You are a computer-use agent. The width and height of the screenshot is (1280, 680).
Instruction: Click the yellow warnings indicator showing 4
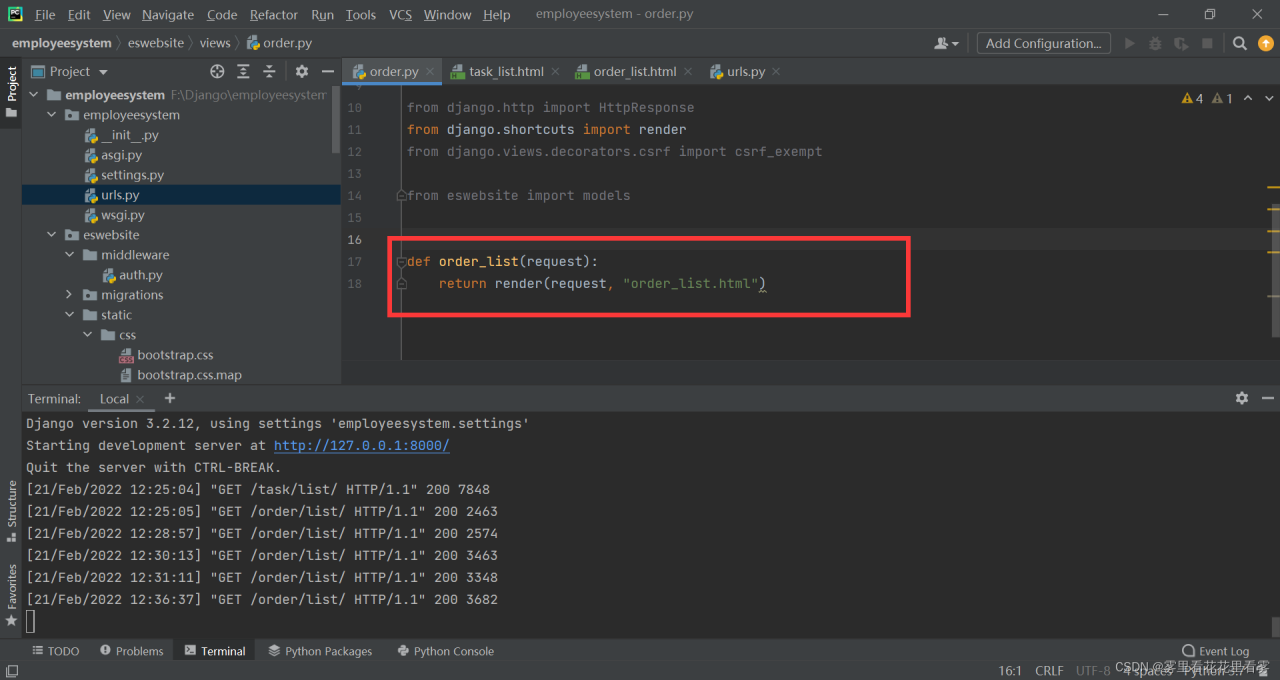1193,98
